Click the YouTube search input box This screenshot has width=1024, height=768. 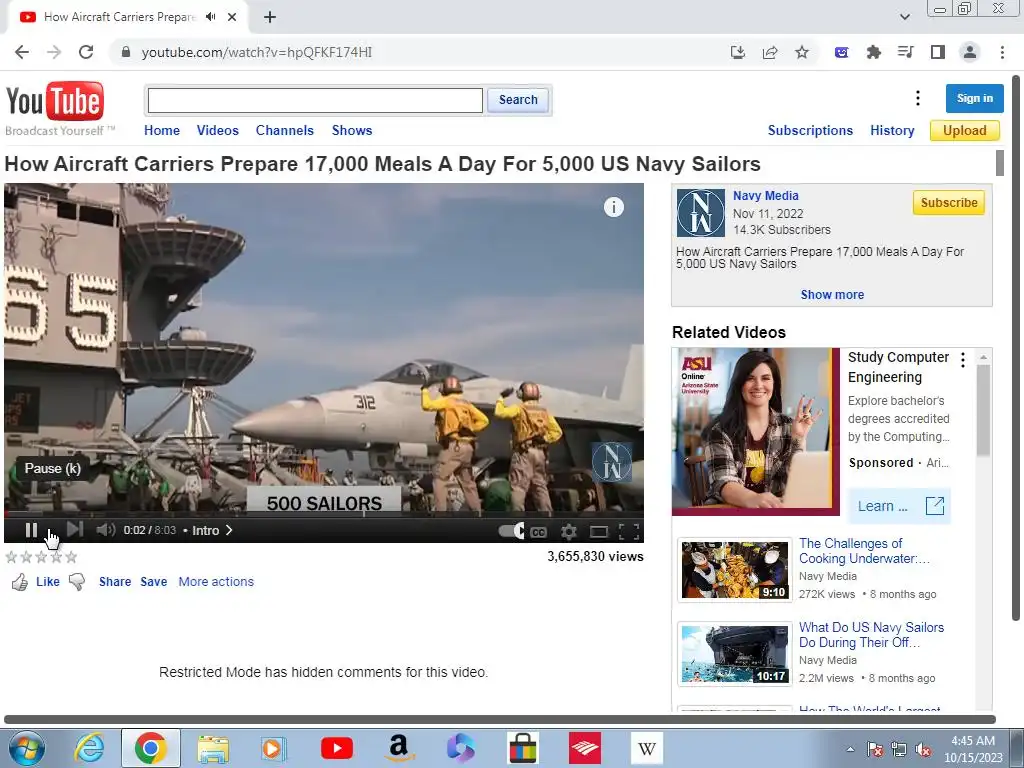pos(315,100)
